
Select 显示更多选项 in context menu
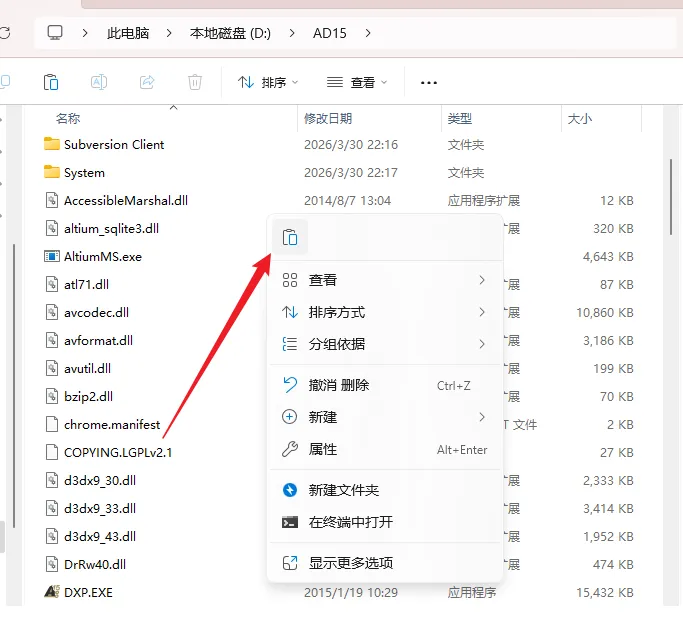385,563
